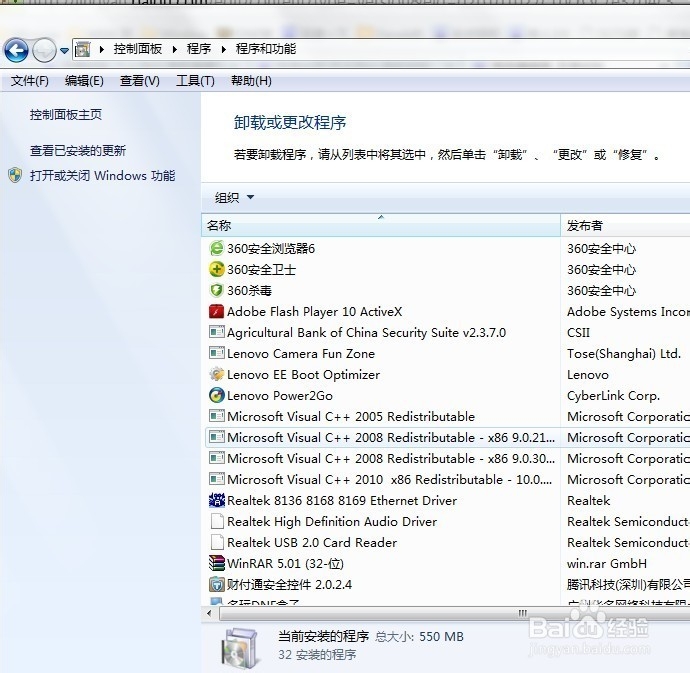Select 程序 breadcrumb in address bar
Screen dimensions: 690x673
click(199, 49)
